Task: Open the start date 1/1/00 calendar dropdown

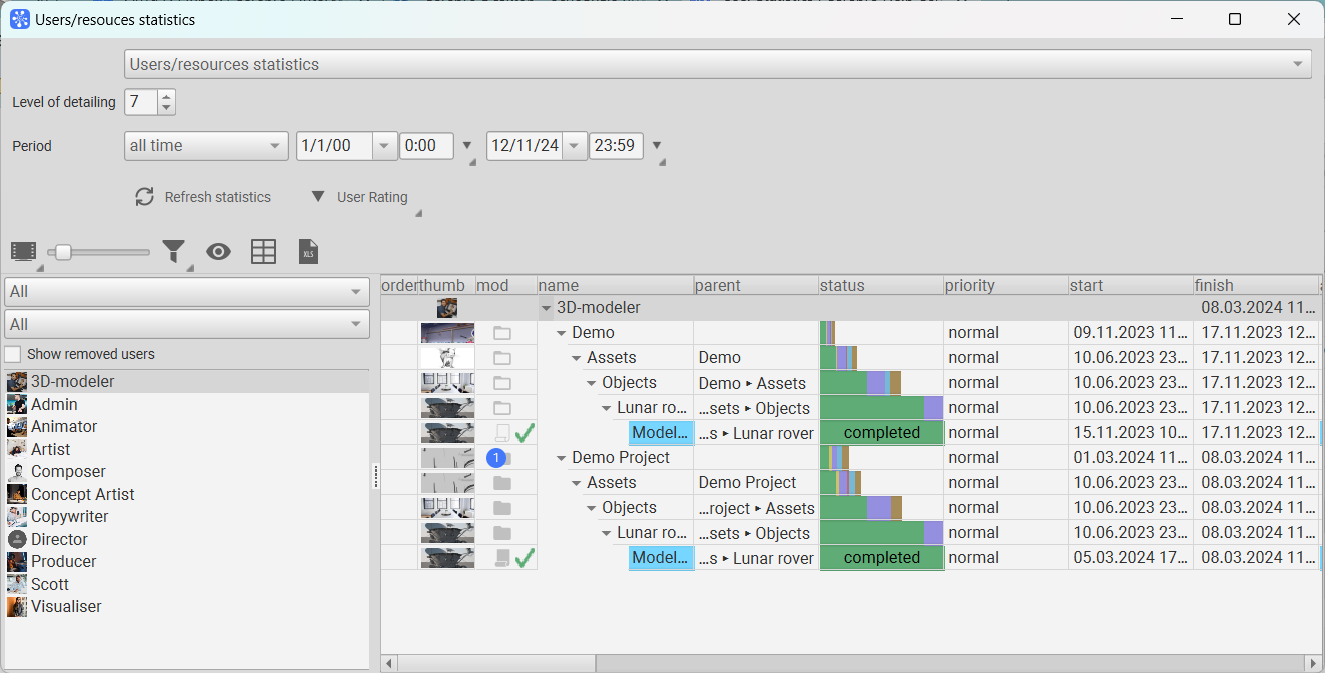Action: [385, 146]
